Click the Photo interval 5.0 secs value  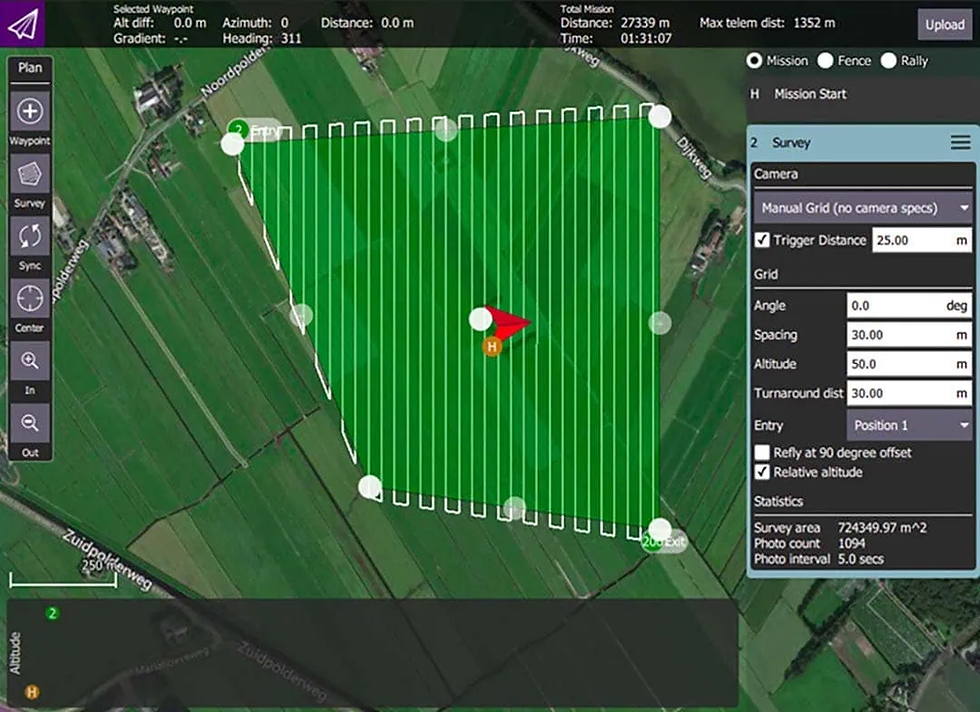[861, 559]
